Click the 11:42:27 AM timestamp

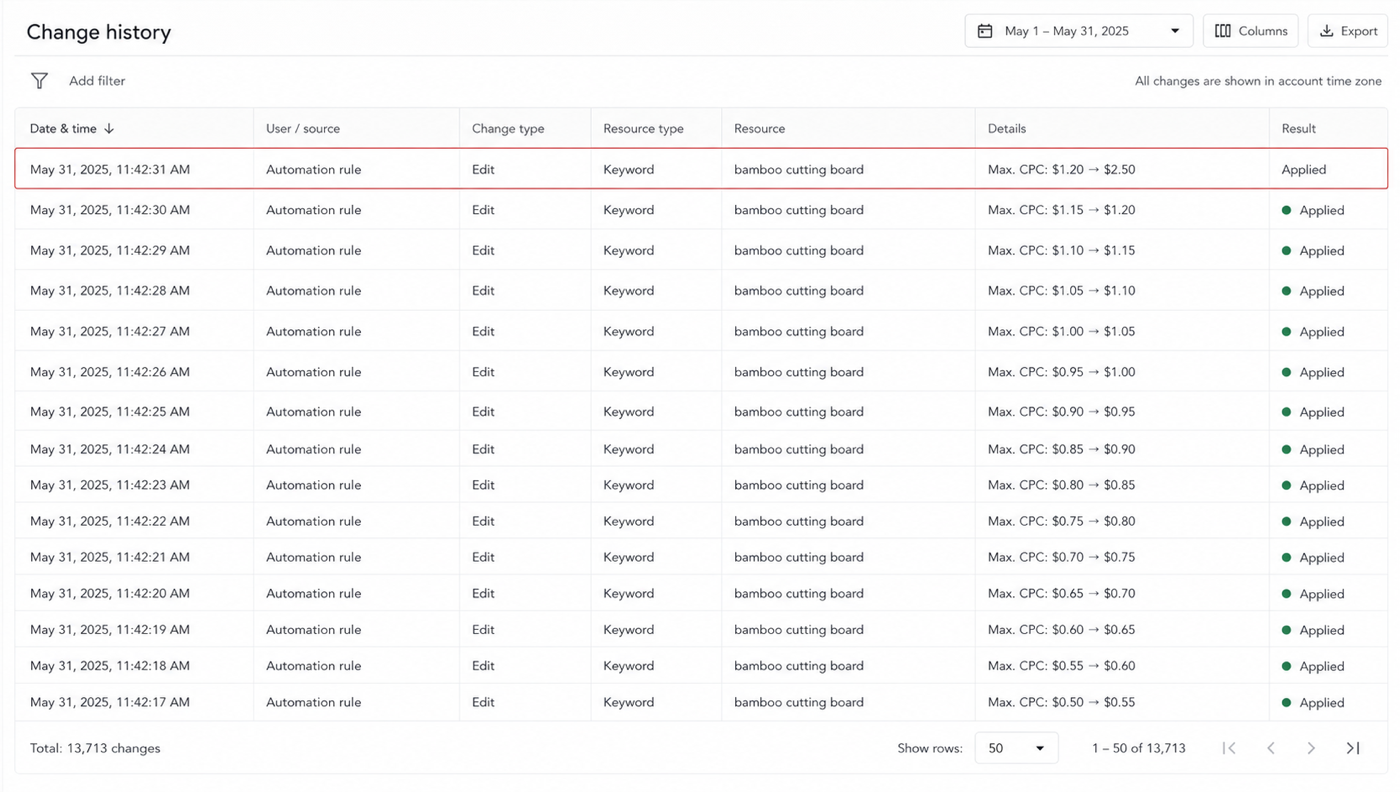110,331
